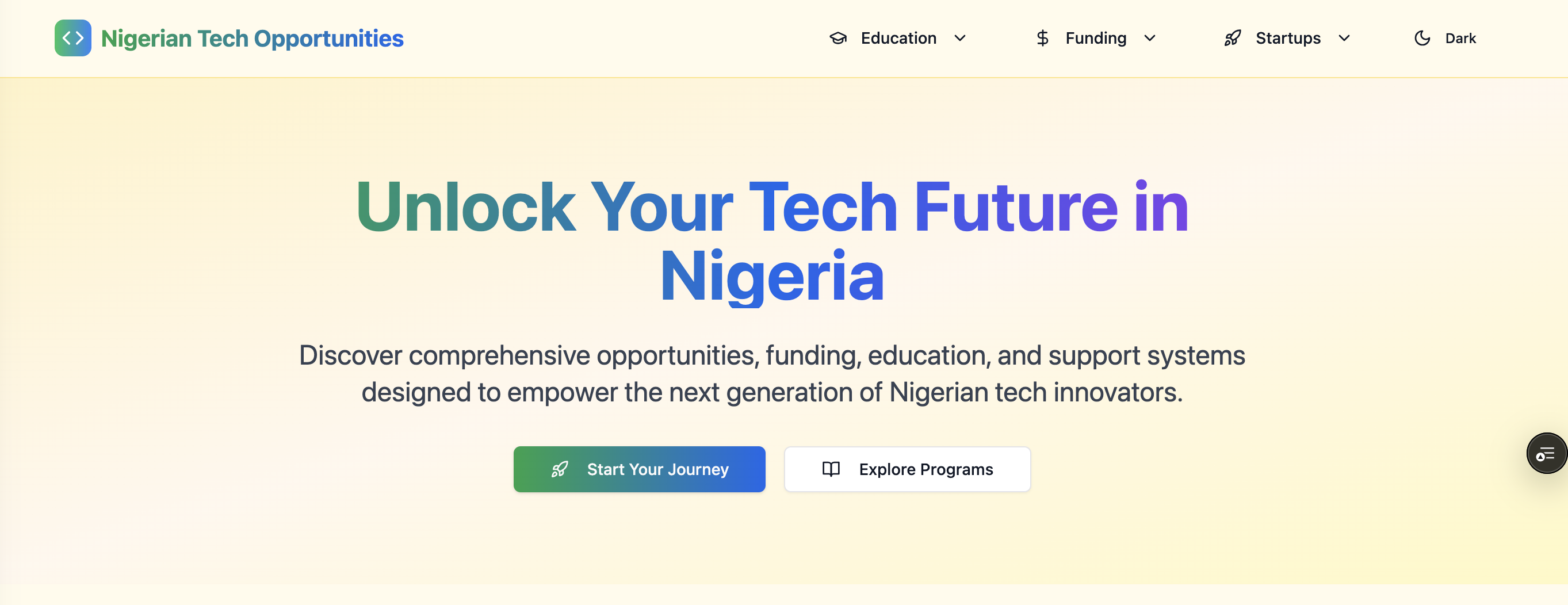Expand the Startups dropdown menu

(1344, 39)
